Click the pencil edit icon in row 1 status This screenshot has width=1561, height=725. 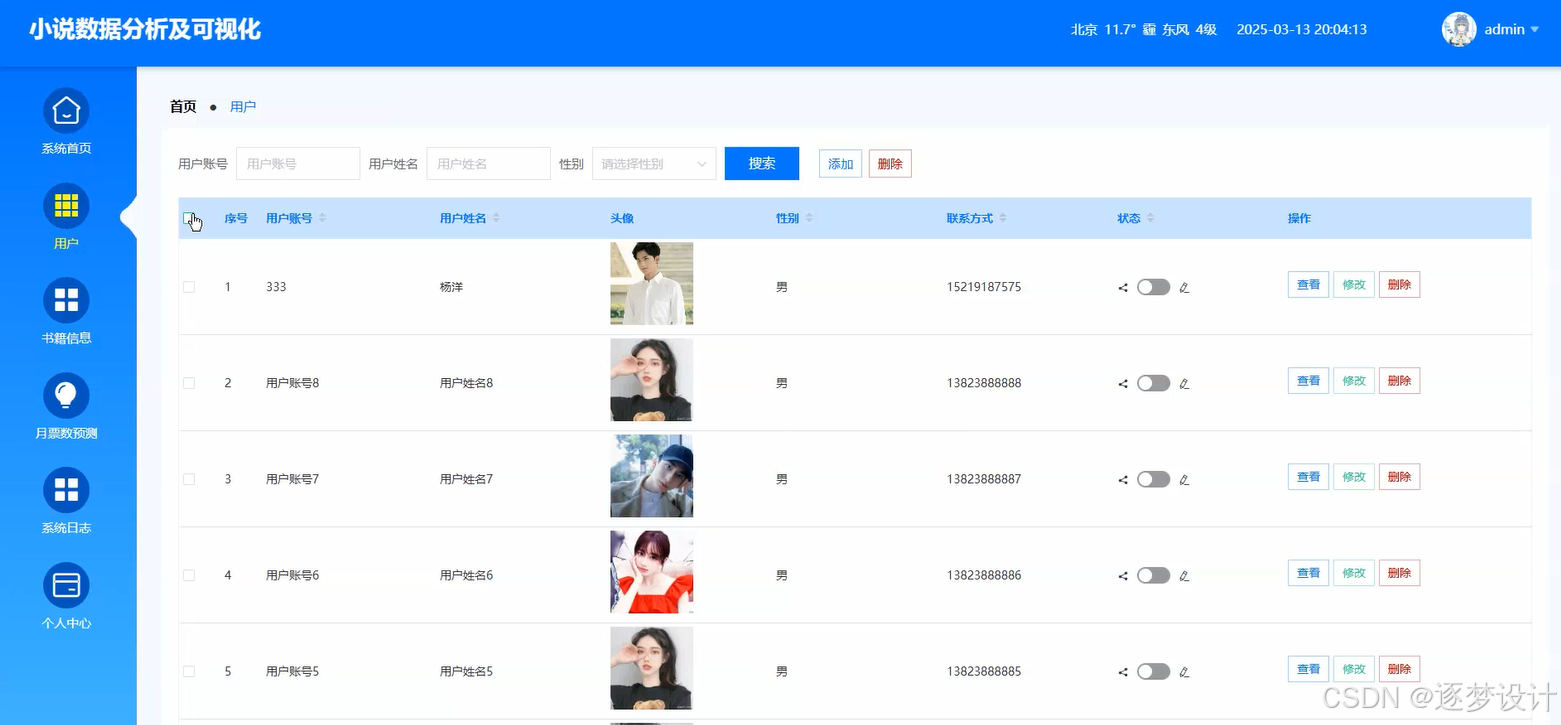click(1183, 287)
